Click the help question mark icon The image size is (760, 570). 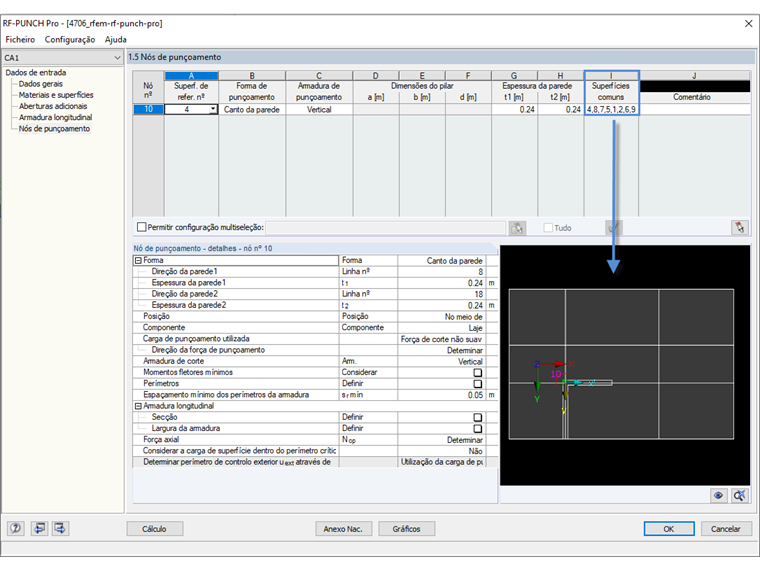point(16,528)
